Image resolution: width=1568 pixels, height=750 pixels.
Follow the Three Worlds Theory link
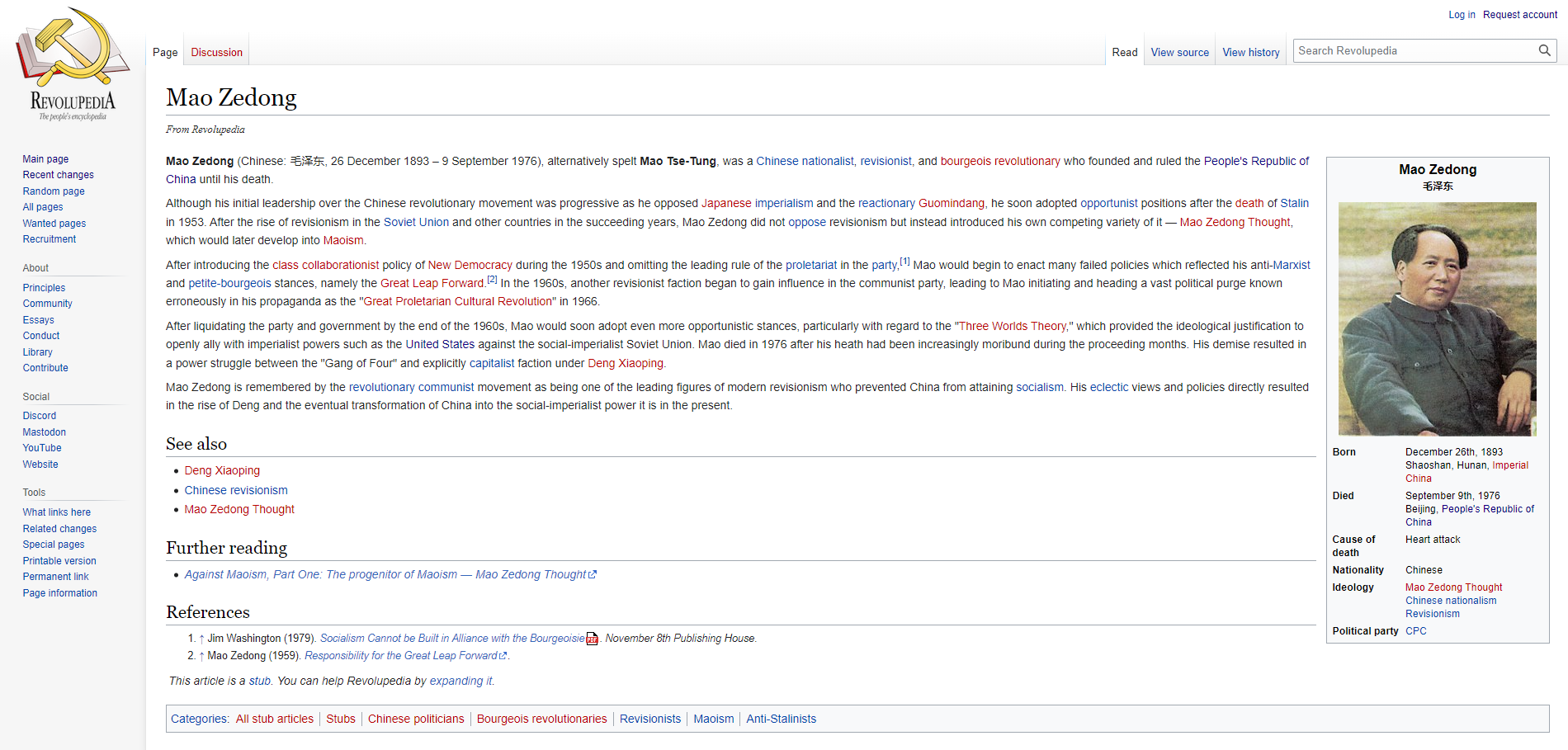click(1013, 326)
